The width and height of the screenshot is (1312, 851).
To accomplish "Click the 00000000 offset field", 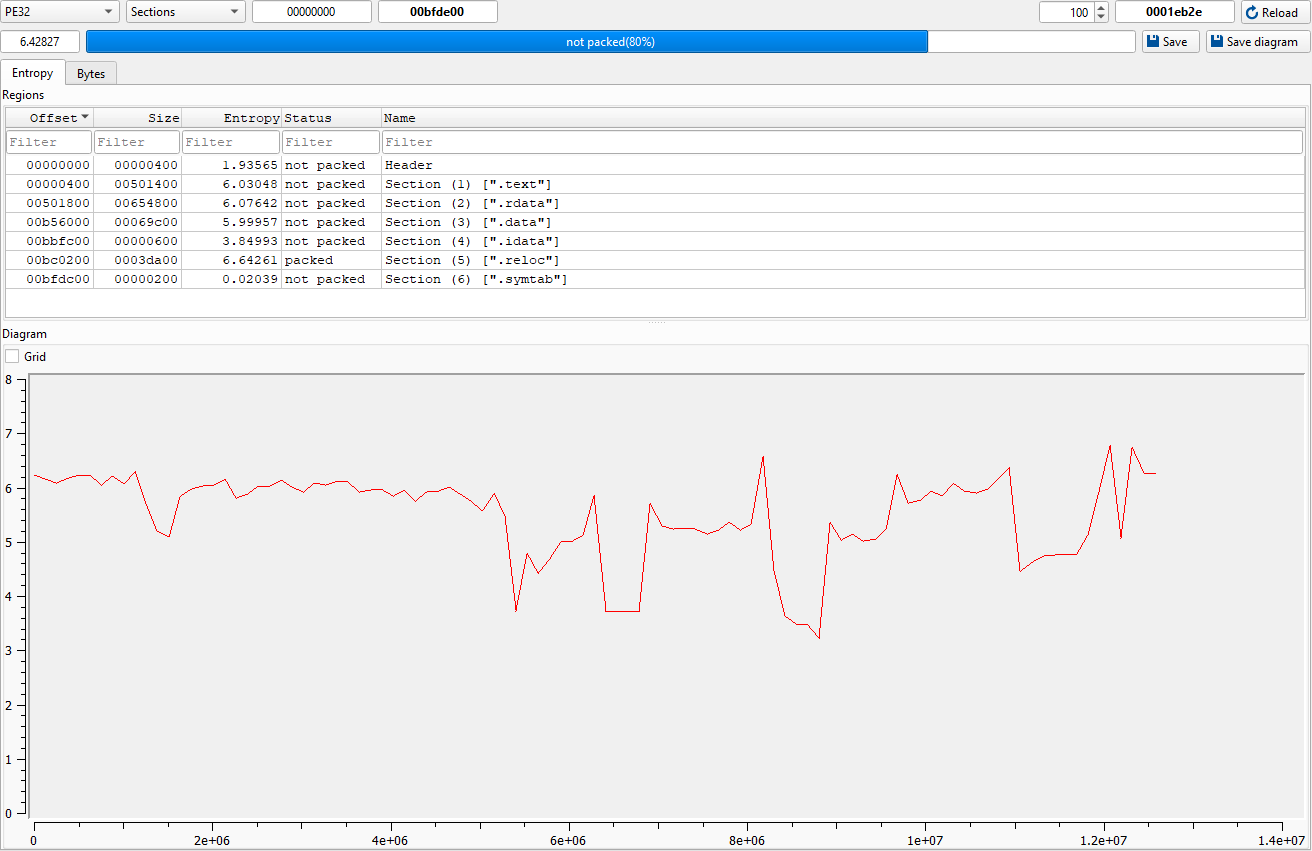I will (x=311, y=12).
